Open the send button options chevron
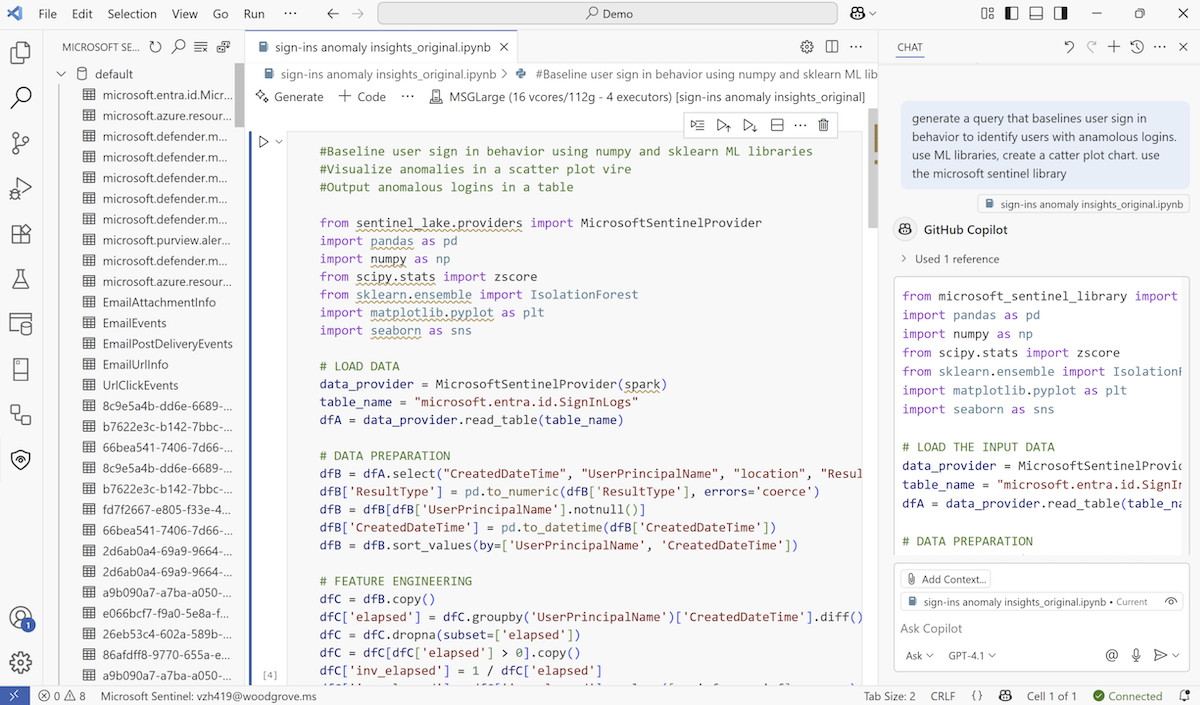 1176,656
